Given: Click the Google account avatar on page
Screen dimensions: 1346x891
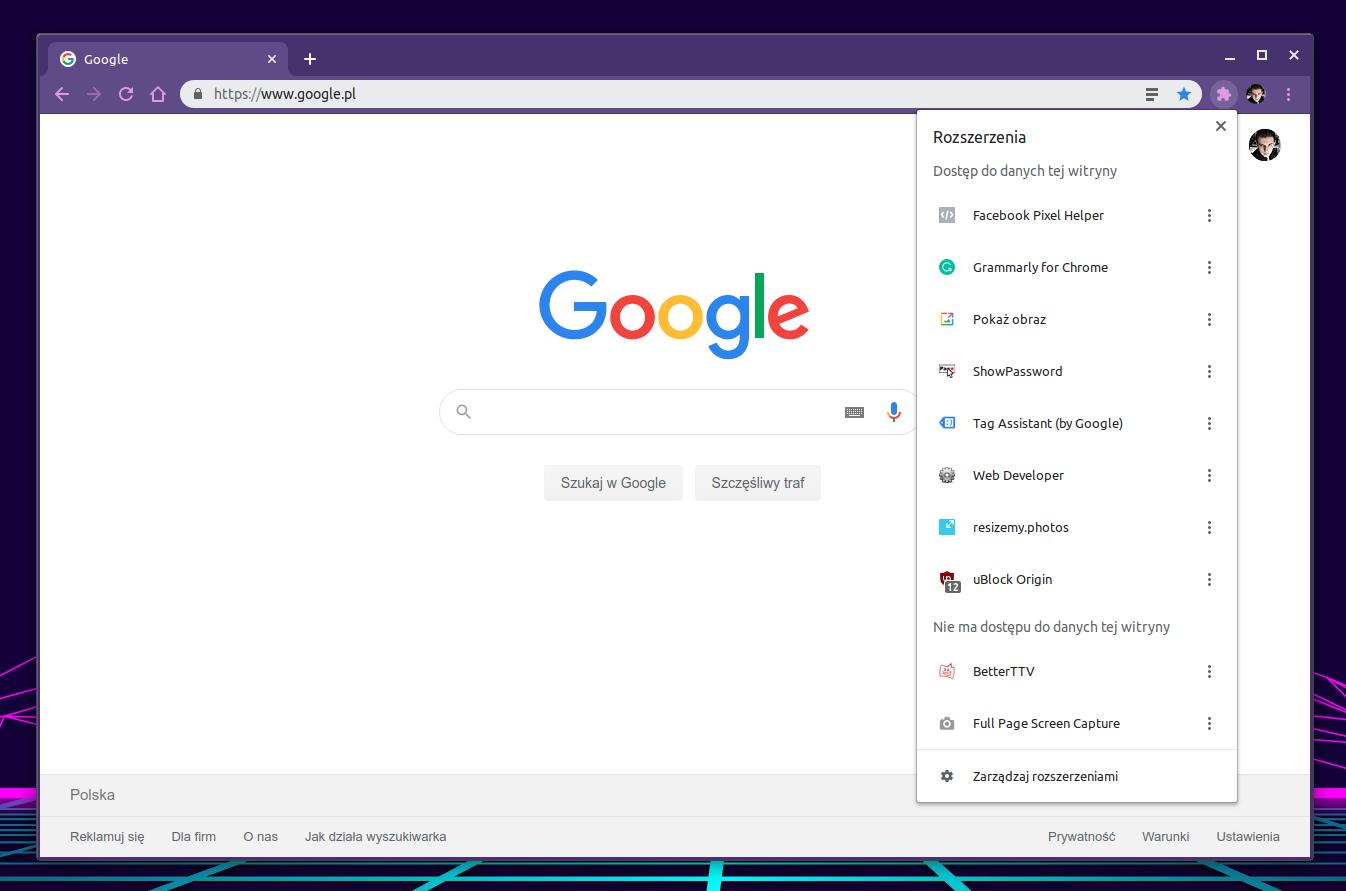Looking at the screenshot, I should coord(1264,145).
